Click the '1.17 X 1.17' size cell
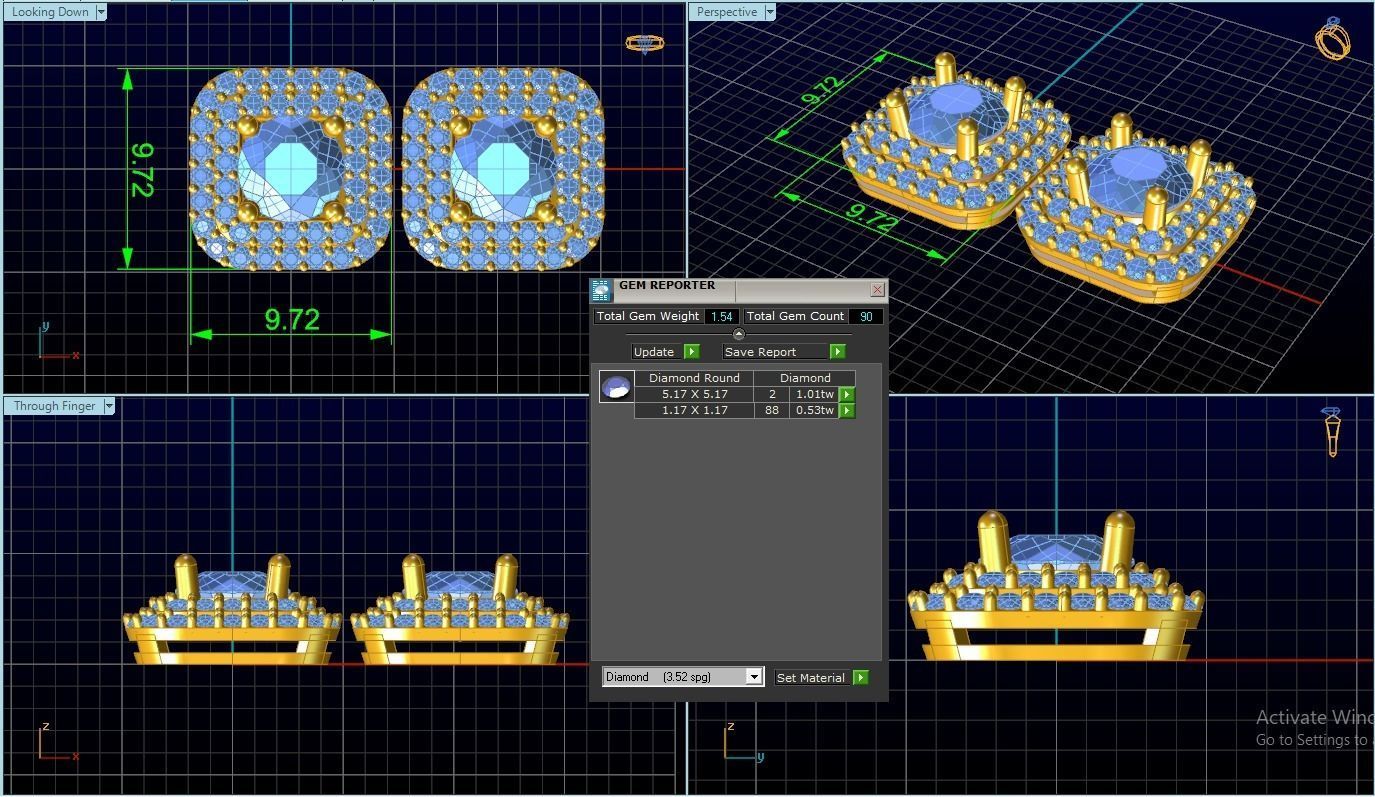Image resolution: width=1375 pixels, height=797 pixels. [695, 410]
